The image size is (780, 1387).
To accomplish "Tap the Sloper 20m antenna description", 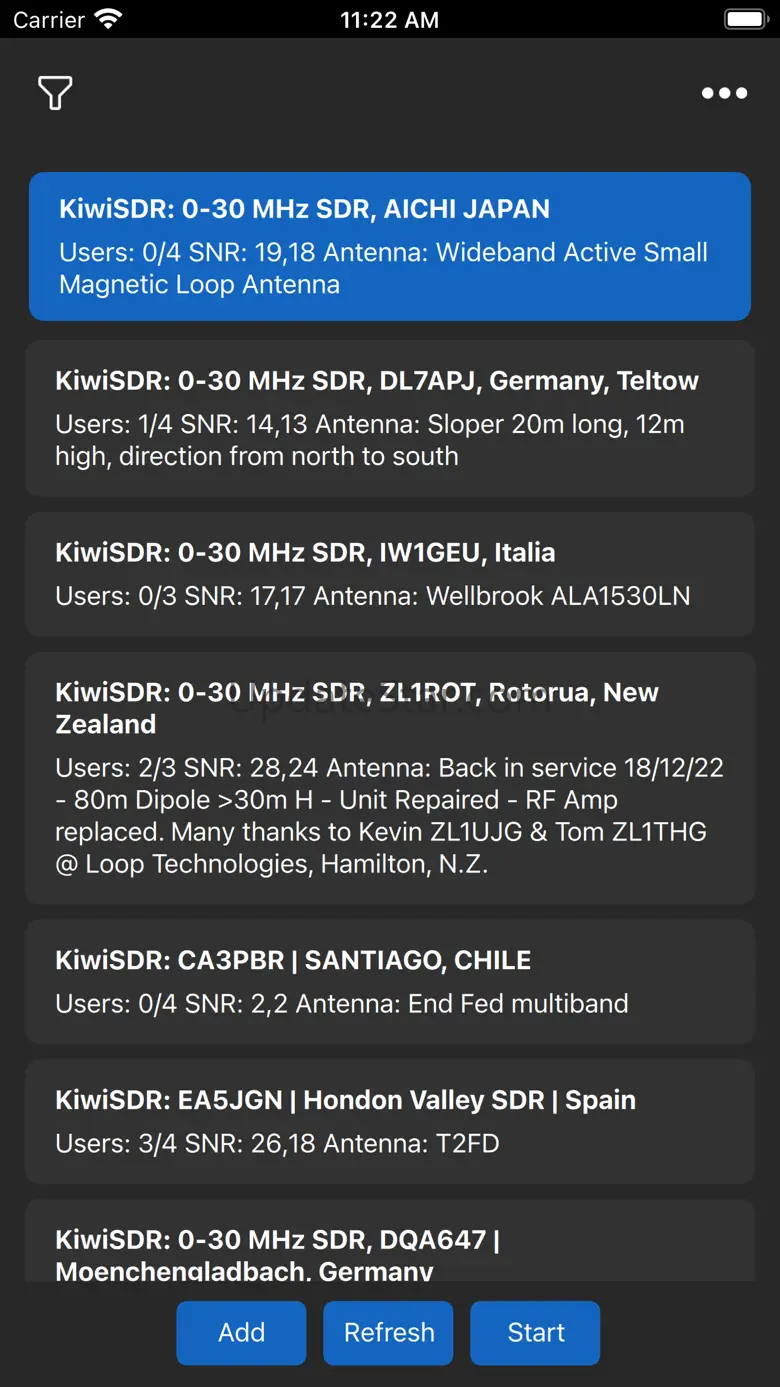I will point(369,440).
